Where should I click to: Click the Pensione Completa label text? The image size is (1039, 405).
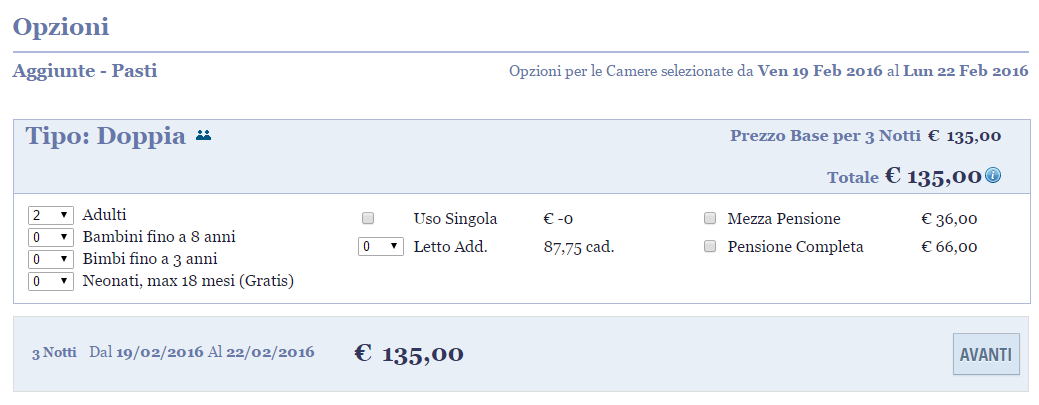[795, 247]
